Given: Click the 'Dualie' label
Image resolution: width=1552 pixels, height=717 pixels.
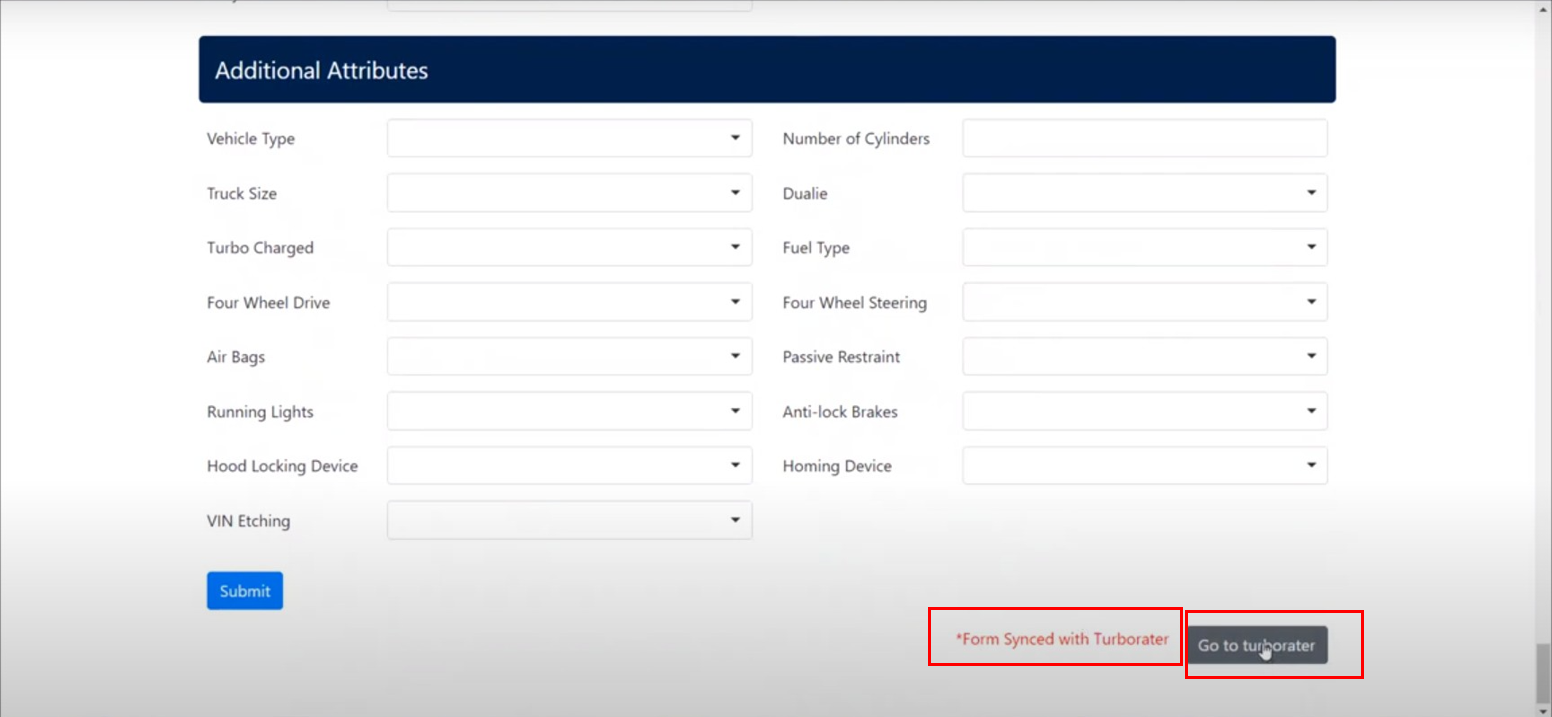Looking at the screenshot, I should 805,194.
